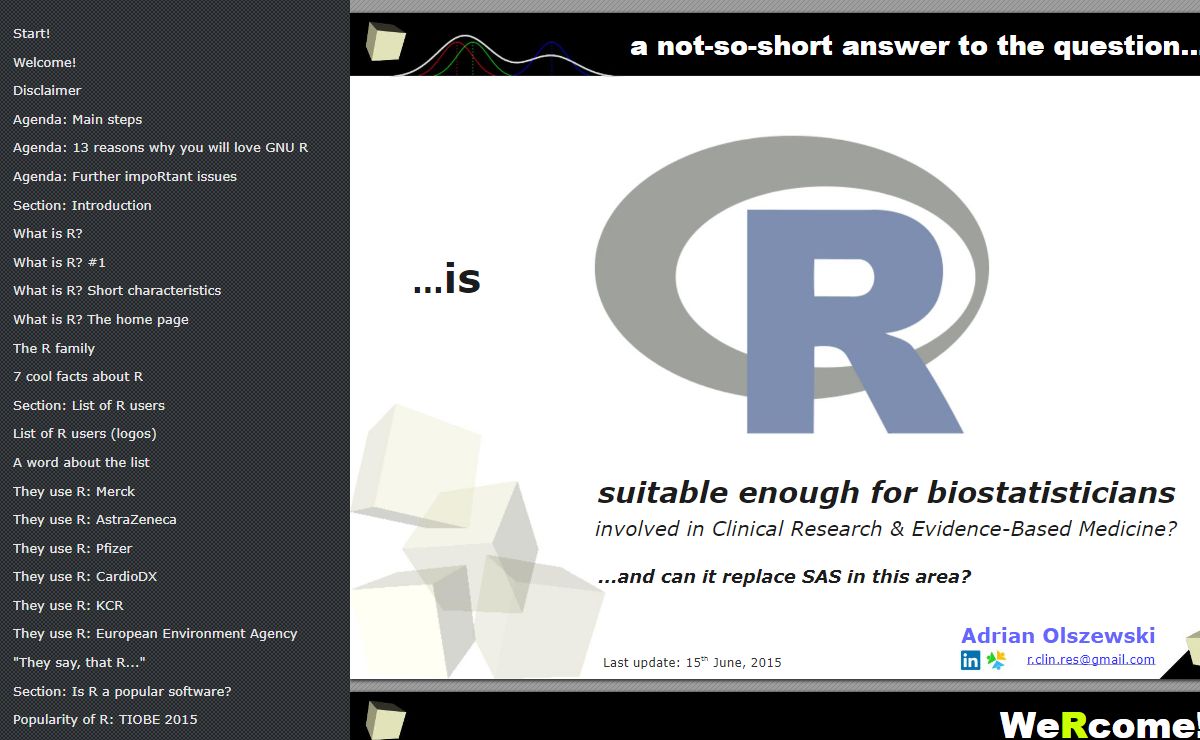Select They use R: CardioDX

(85, 576)
